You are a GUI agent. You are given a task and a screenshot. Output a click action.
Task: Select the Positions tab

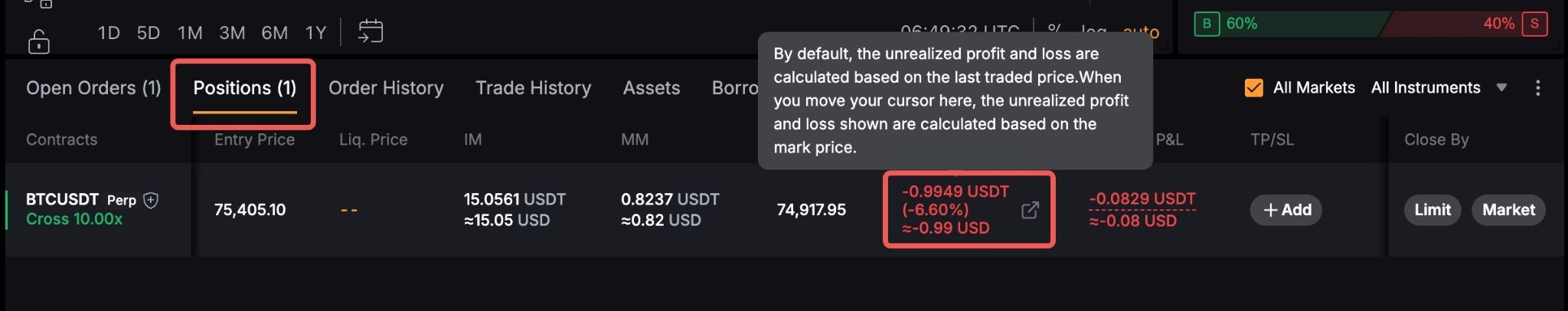tap(244, 88)
